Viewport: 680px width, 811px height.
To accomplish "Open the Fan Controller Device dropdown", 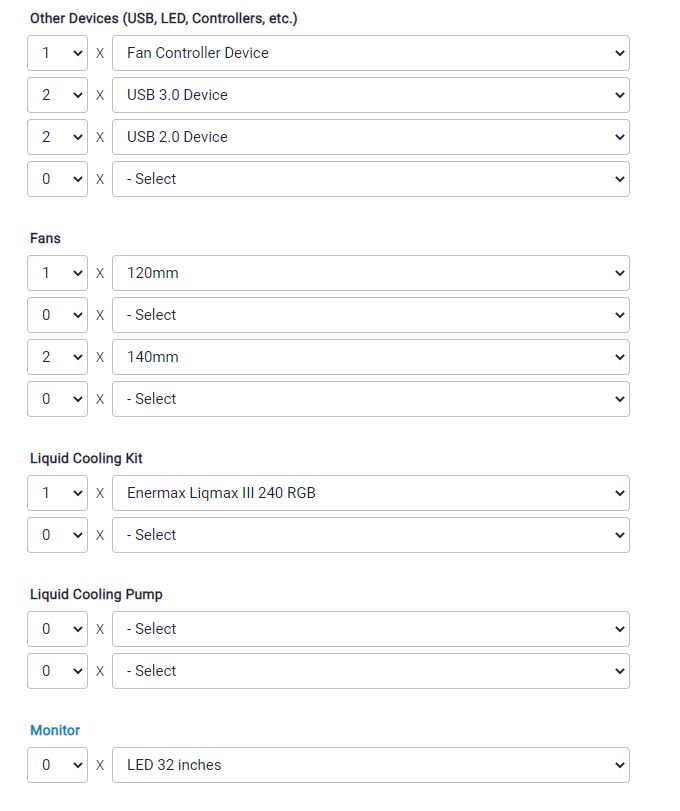I will [x=370, y=53].
